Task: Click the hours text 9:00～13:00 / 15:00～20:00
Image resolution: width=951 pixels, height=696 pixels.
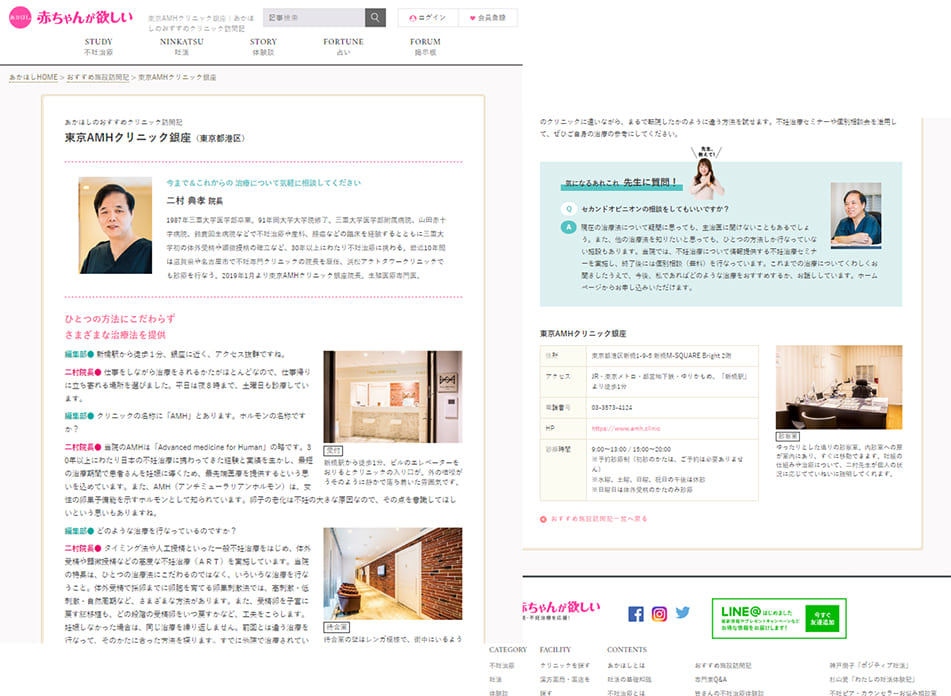Action: coord(631,449)
